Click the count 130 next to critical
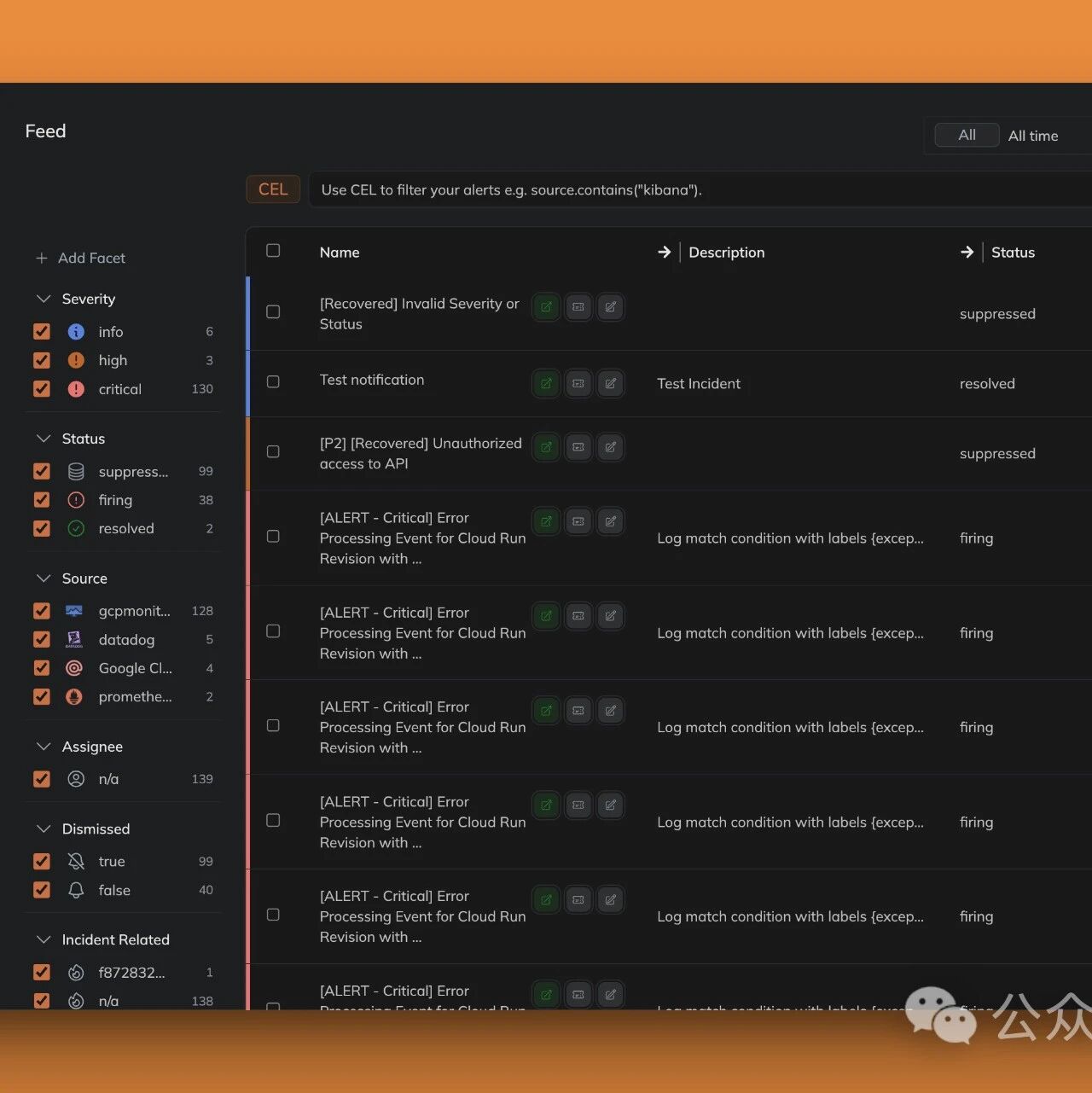Viewport: 1092px width, 1093px height. (x=202, y=389)
